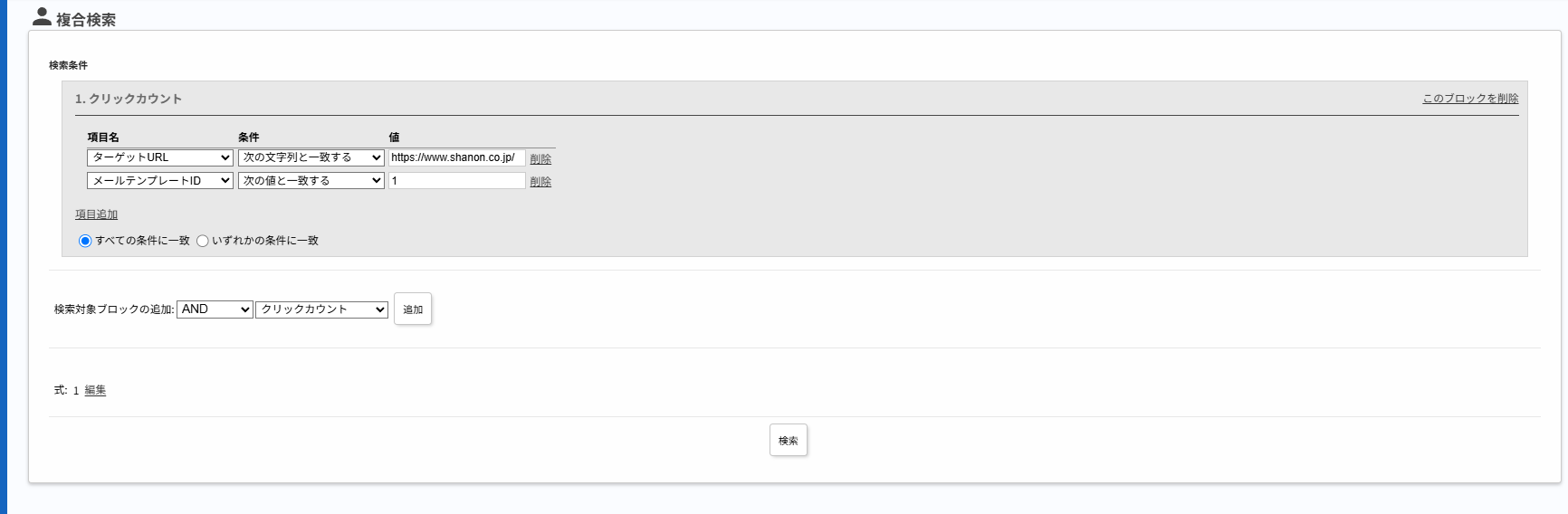Click the 追加 button

(x=413, y=309)
